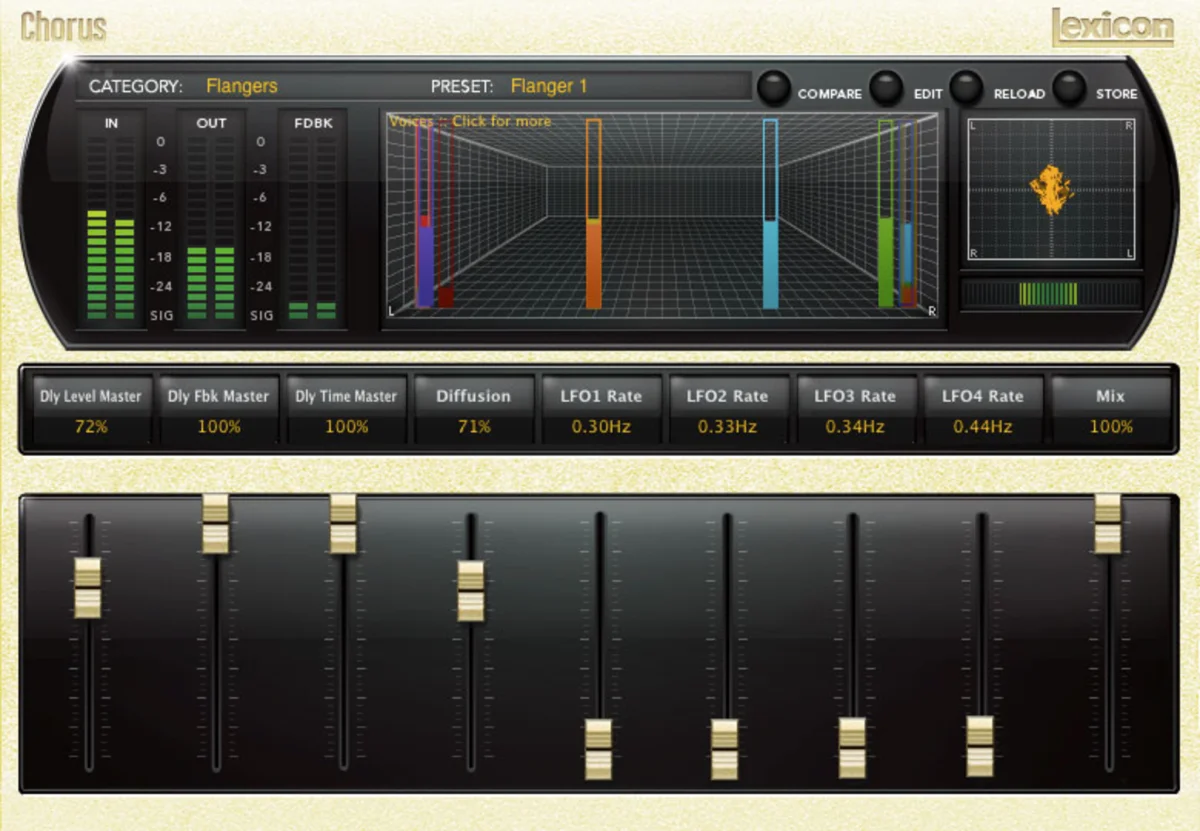Screen dimensions: 1200x831
Task: Select the light blue voice bar
Action: point(770,213)
